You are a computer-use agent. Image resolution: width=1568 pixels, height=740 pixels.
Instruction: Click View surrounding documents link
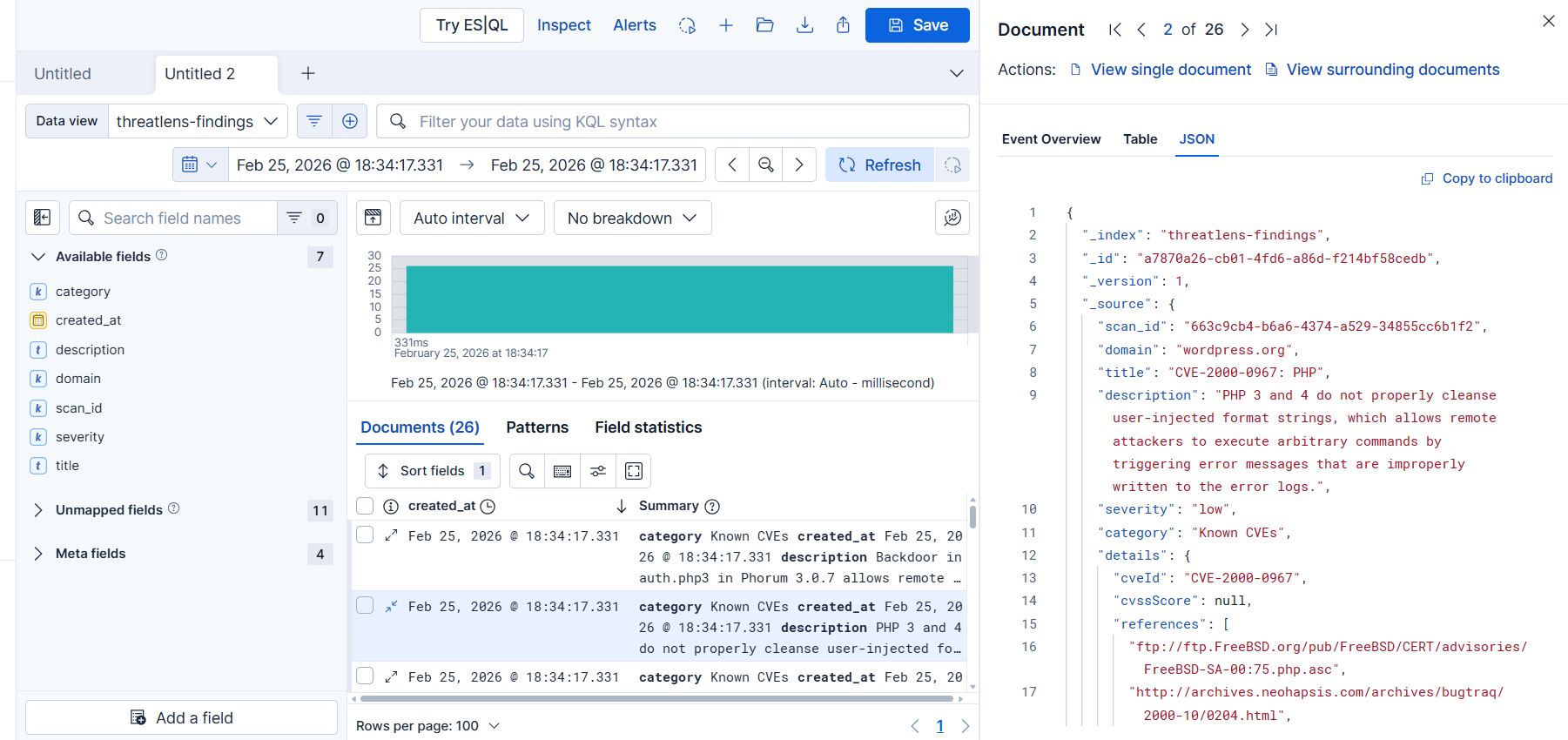(1383, 70)
